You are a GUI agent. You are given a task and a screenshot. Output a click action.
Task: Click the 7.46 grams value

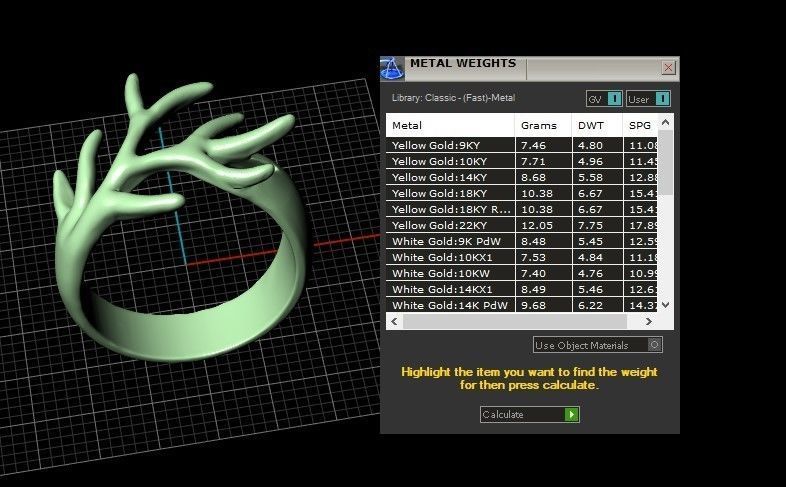point(533,145)
